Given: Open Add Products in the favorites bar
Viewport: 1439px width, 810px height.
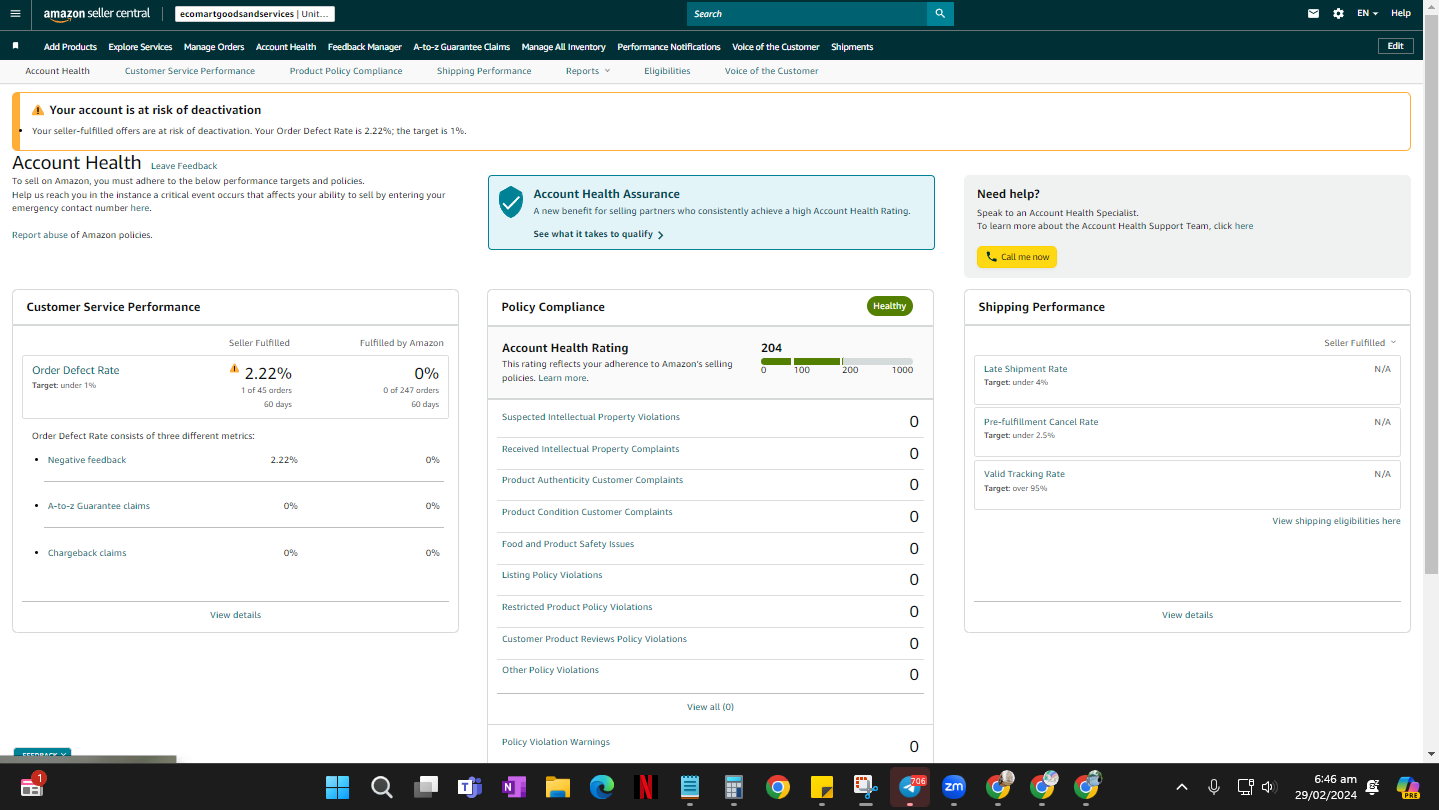Looking at the screenshot, I should pyautogui.click(x=70, y=47).
